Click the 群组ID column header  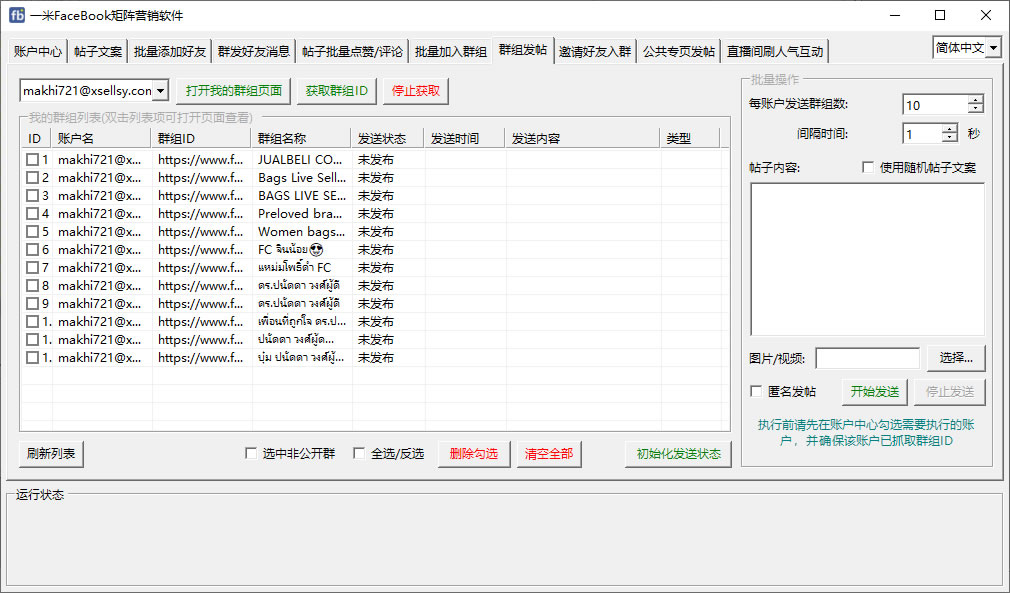coord(202,138)
